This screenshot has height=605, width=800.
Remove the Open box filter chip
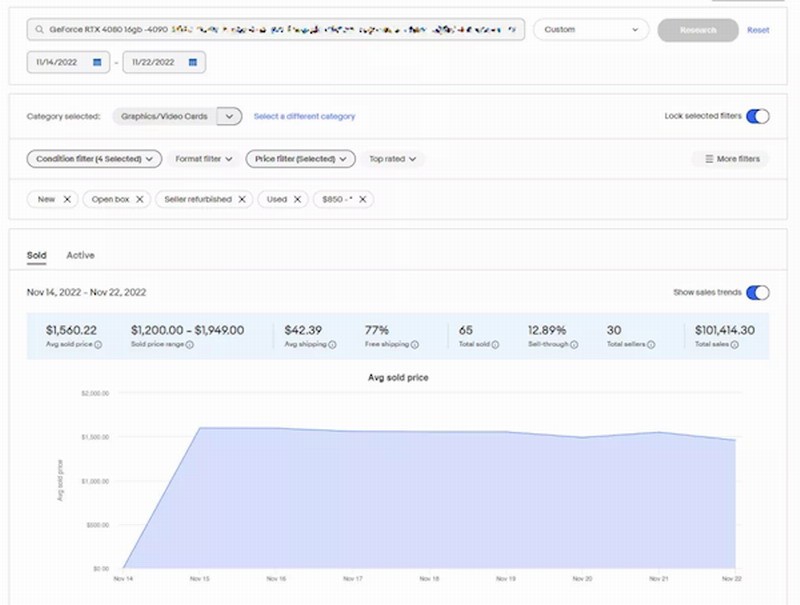[x=140, y=199]
